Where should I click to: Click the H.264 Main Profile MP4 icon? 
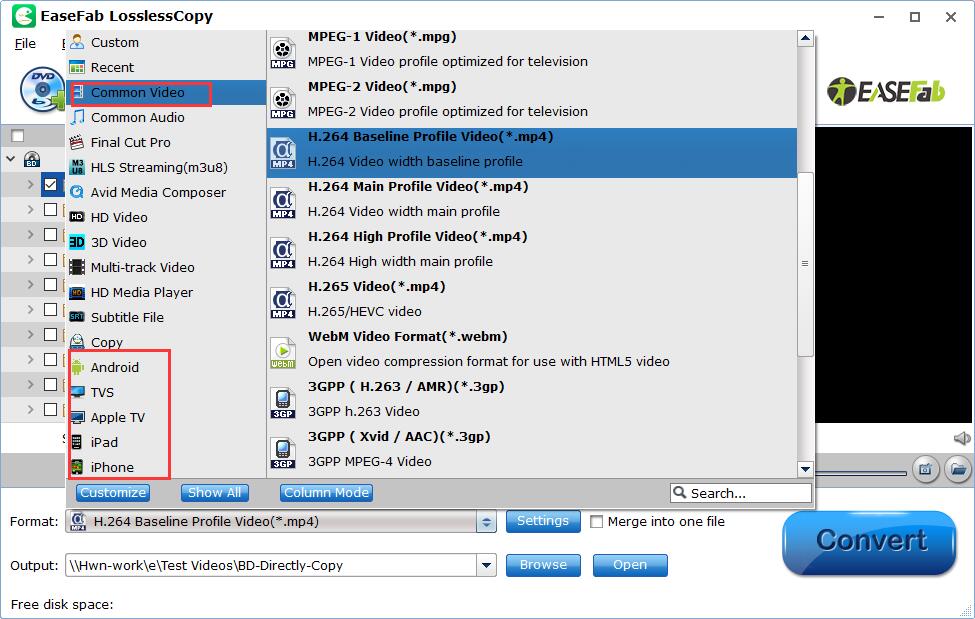(x=283, y=203)
